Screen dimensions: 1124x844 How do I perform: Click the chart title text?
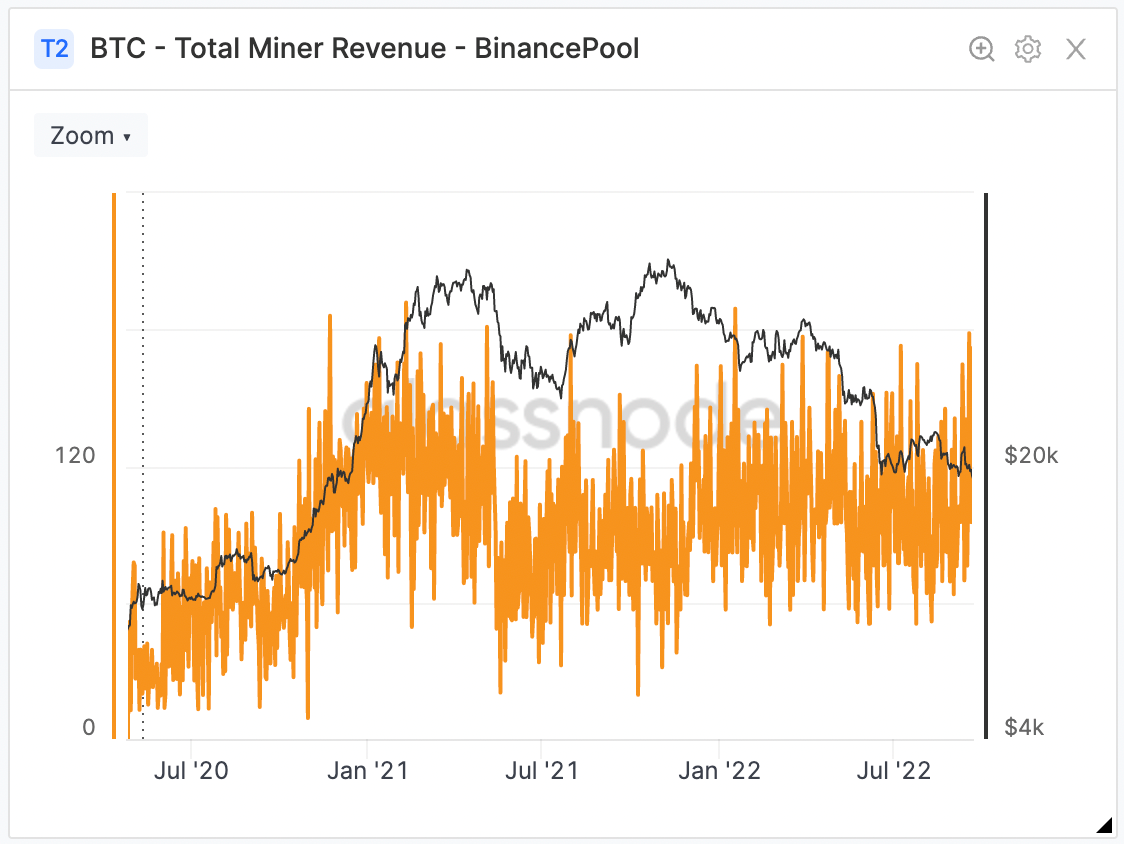point(364,49)
